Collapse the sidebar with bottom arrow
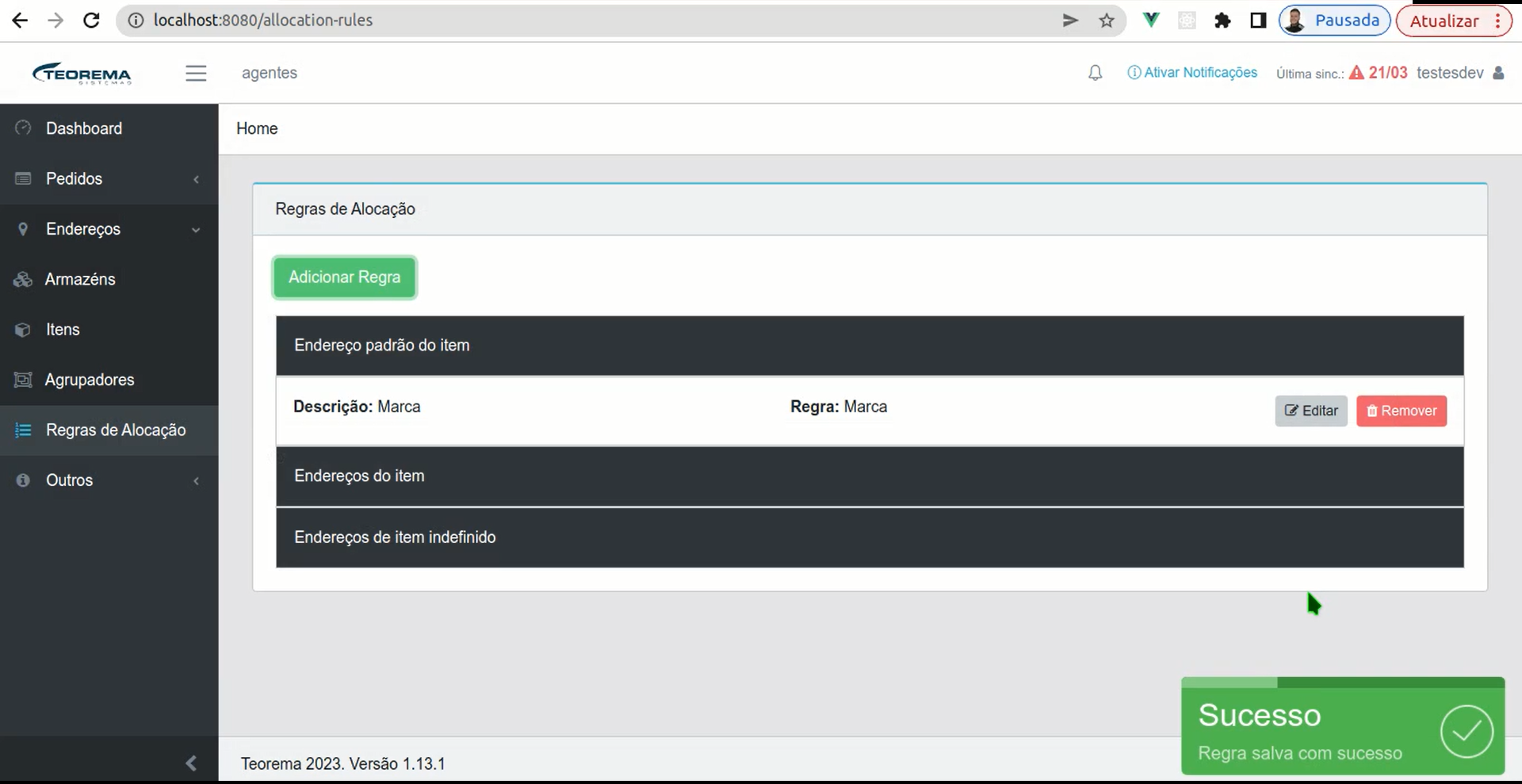The image size is (1522, 784). (x=191, y=763)
